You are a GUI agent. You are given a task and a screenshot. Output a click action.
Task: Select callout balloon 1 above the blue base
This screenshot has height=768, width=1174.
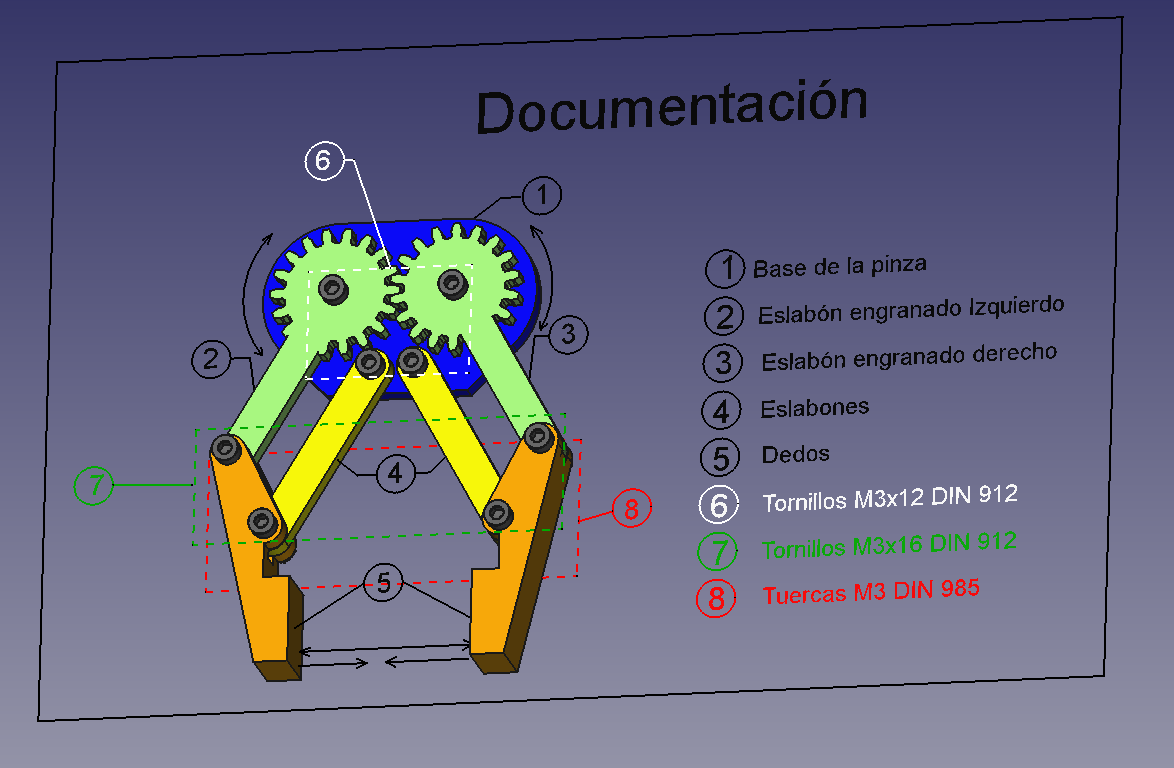(541, 196)
